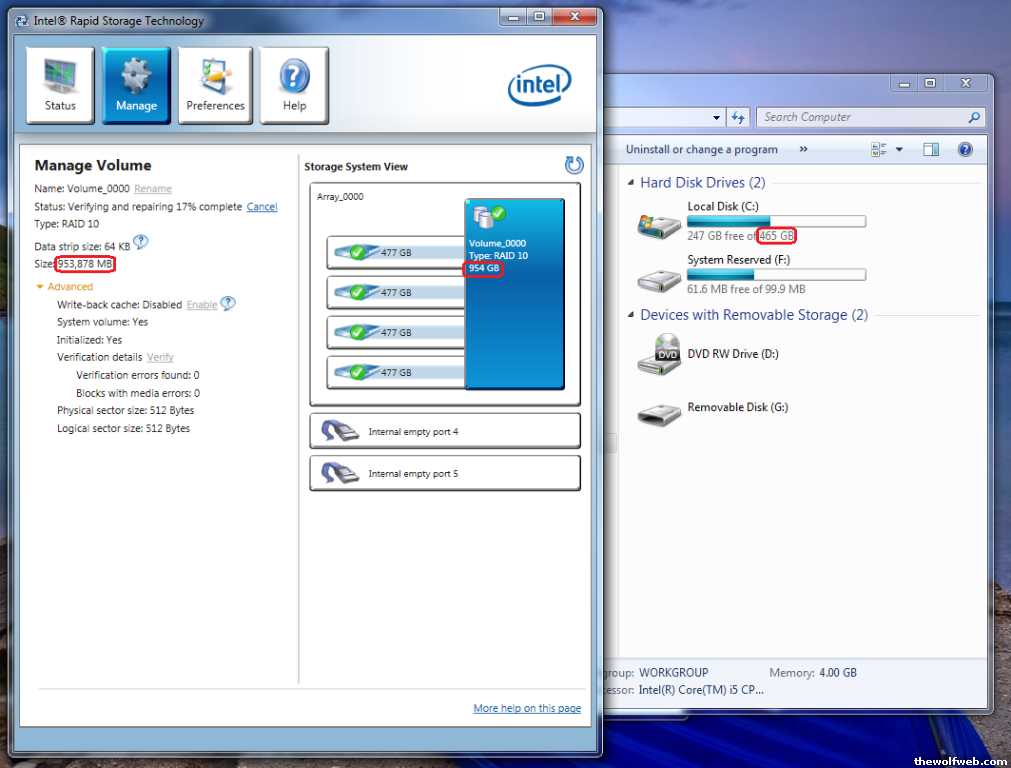Open the Status tab in Intel RST
Screen dimensions: 1011x768
tap(60, 86)
